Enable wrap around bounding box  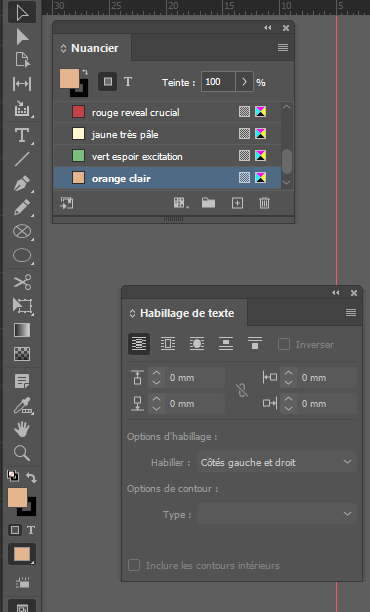pos(168,344)
